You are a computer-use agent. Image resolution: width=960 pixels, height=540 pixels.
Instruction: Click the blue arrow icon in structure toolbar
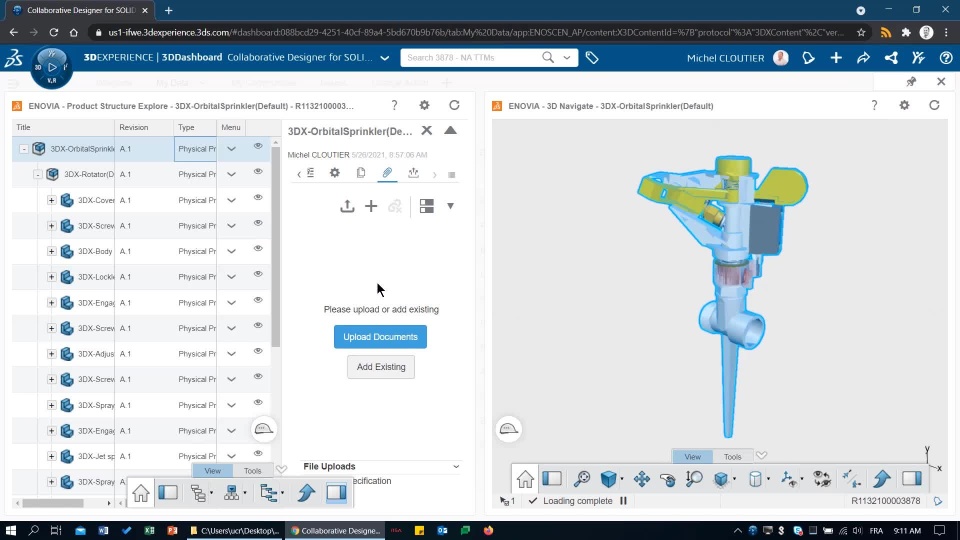pyautogui.click(x=306, y=493)
